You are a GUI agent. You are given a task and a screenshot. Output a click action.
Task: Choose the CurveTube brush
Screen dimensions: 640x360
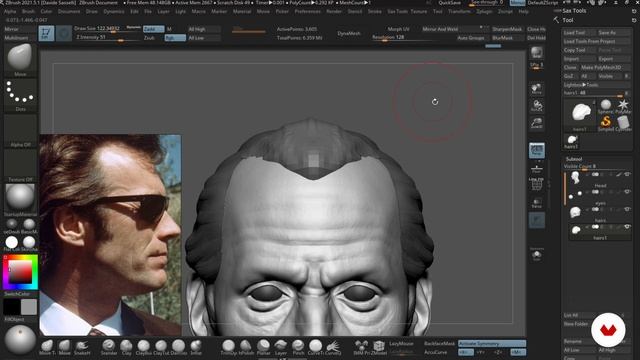(x=315, y=346)
